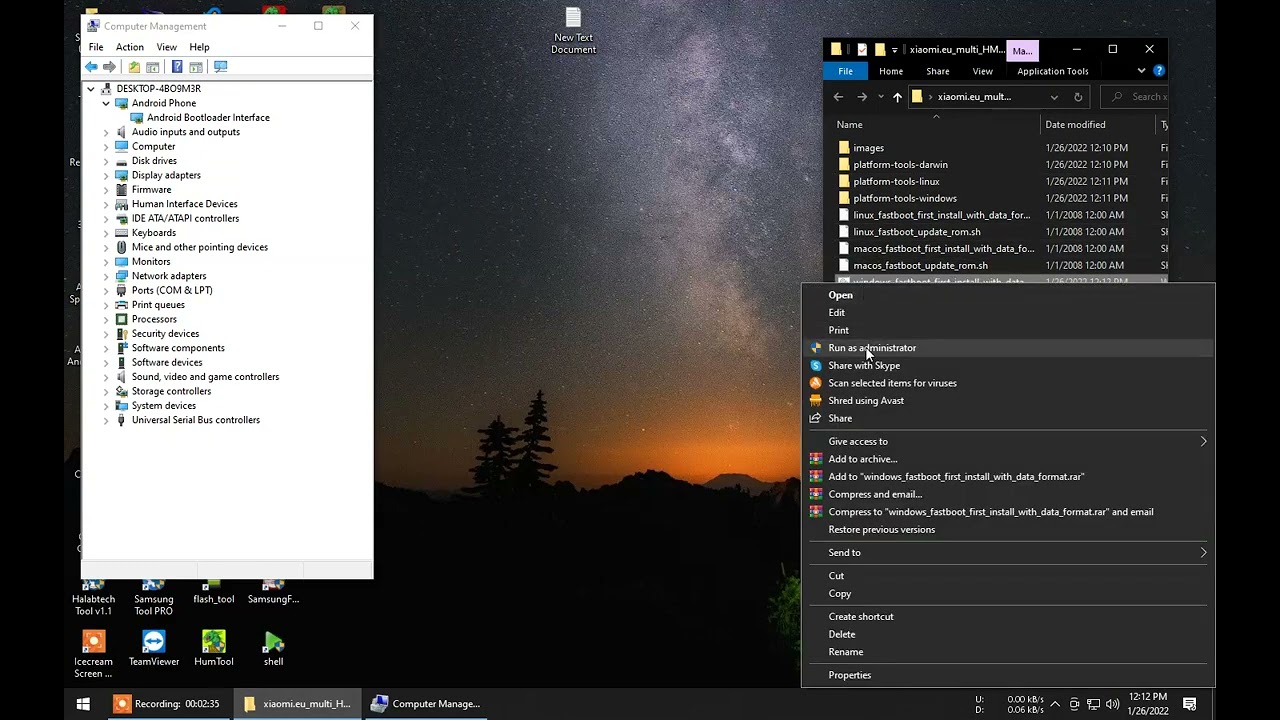Expand the Disk drives category
This screenshot has height=720, width=1280.
coord(106,161)
